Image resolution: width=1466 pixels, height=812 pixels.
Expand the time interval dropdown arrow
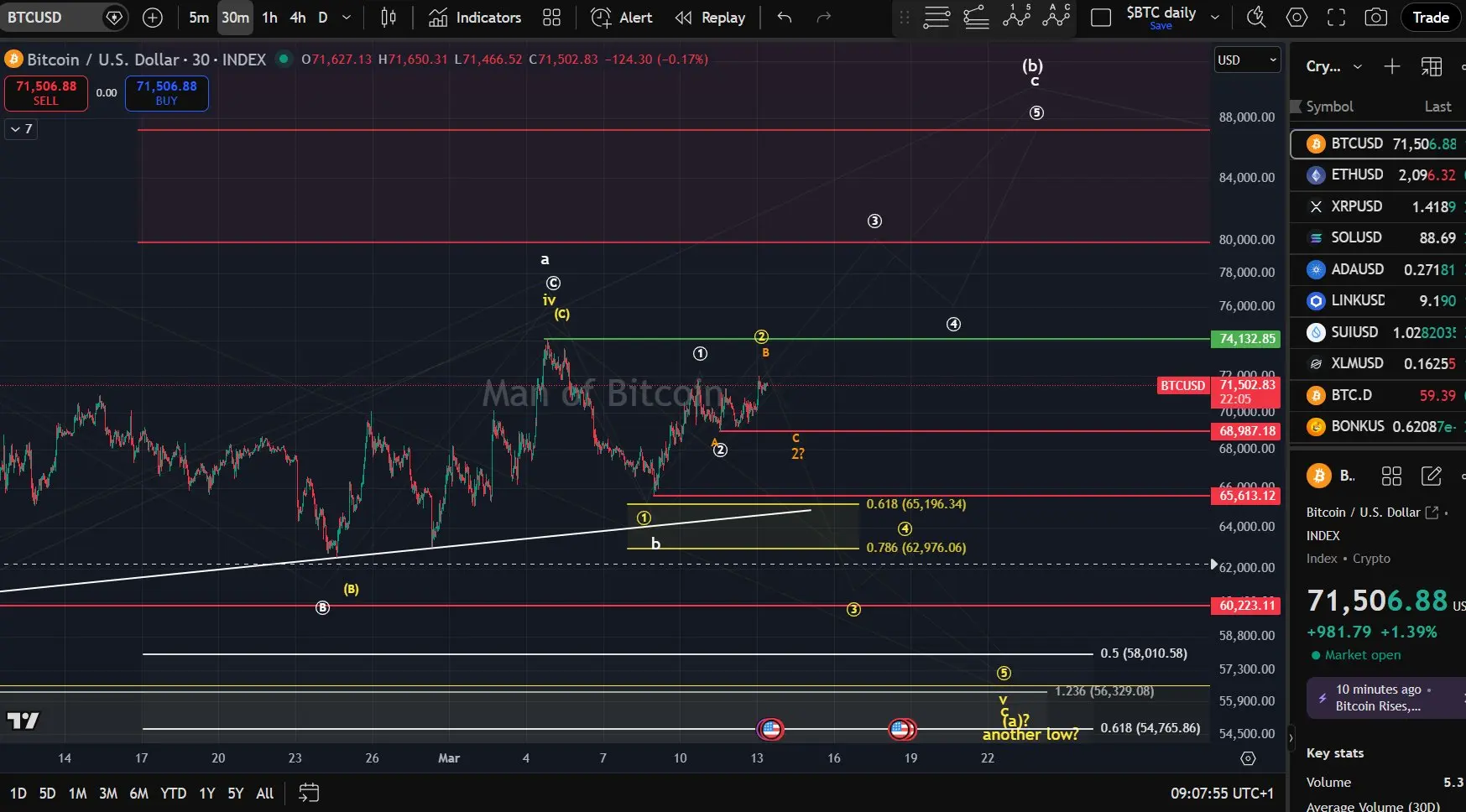click(347, 18)
